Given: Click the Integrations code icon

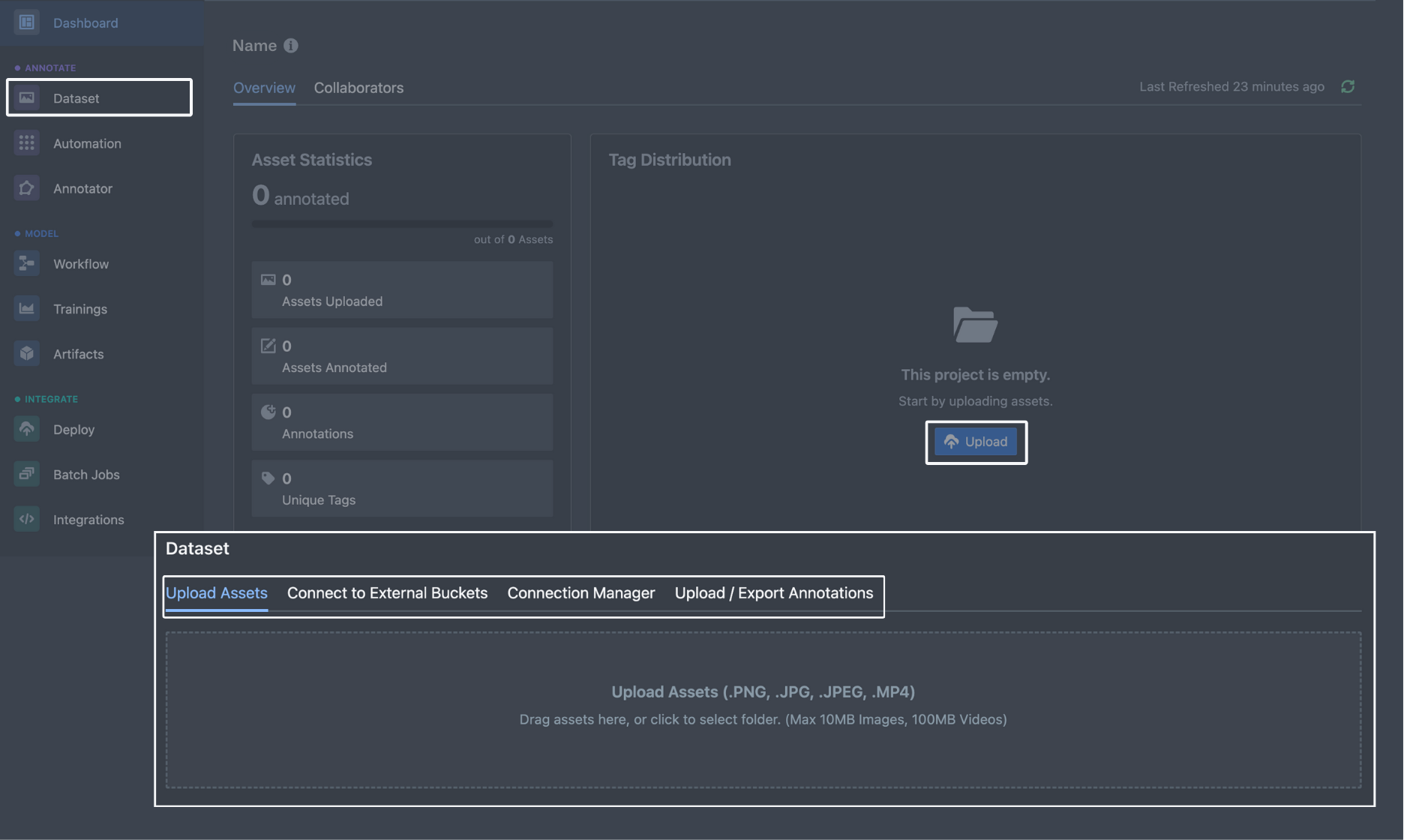Looking at the screenshot, I should coord(27,519).
